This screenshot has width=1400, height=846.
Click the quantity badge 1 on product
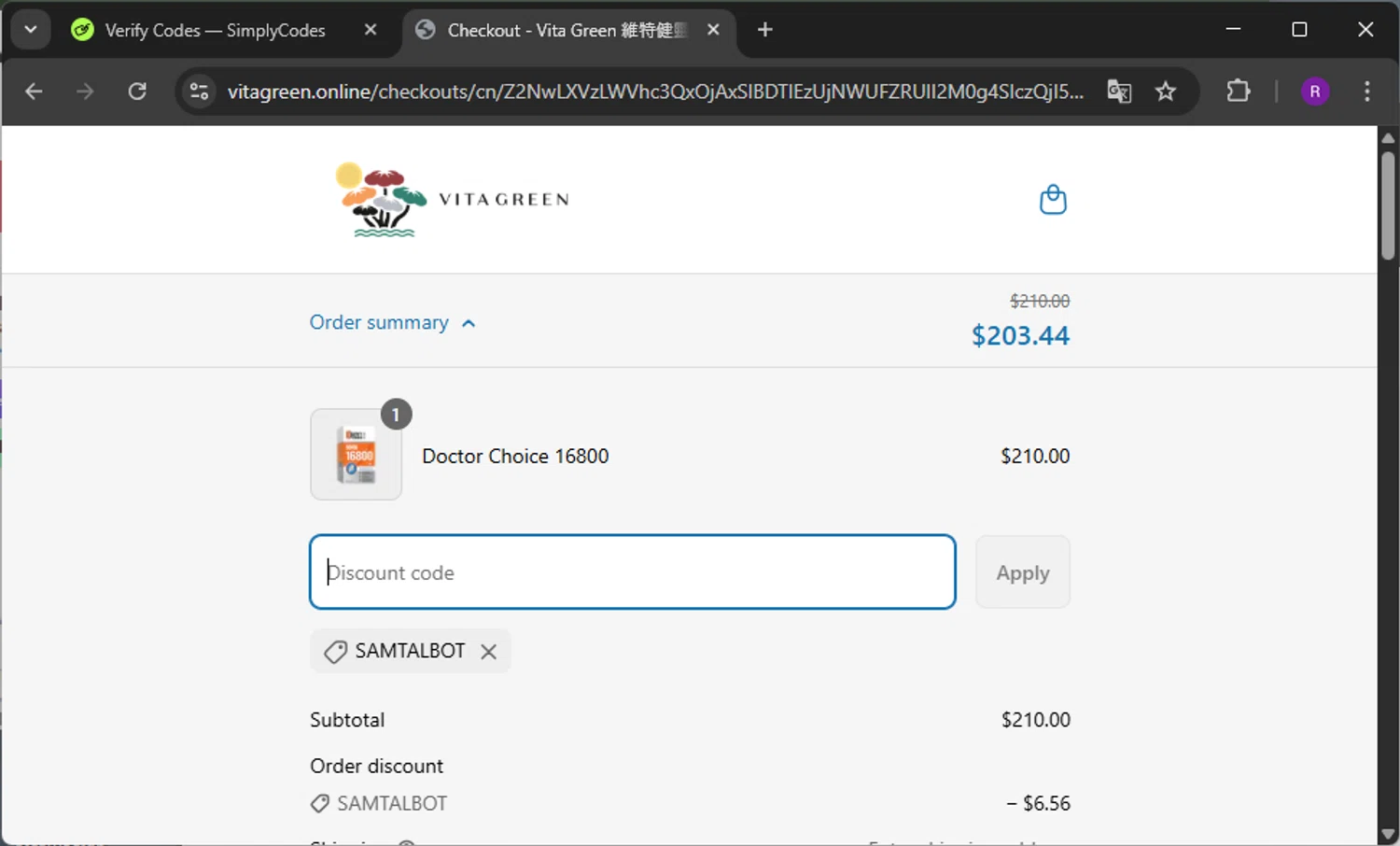(x=396, y=415)
